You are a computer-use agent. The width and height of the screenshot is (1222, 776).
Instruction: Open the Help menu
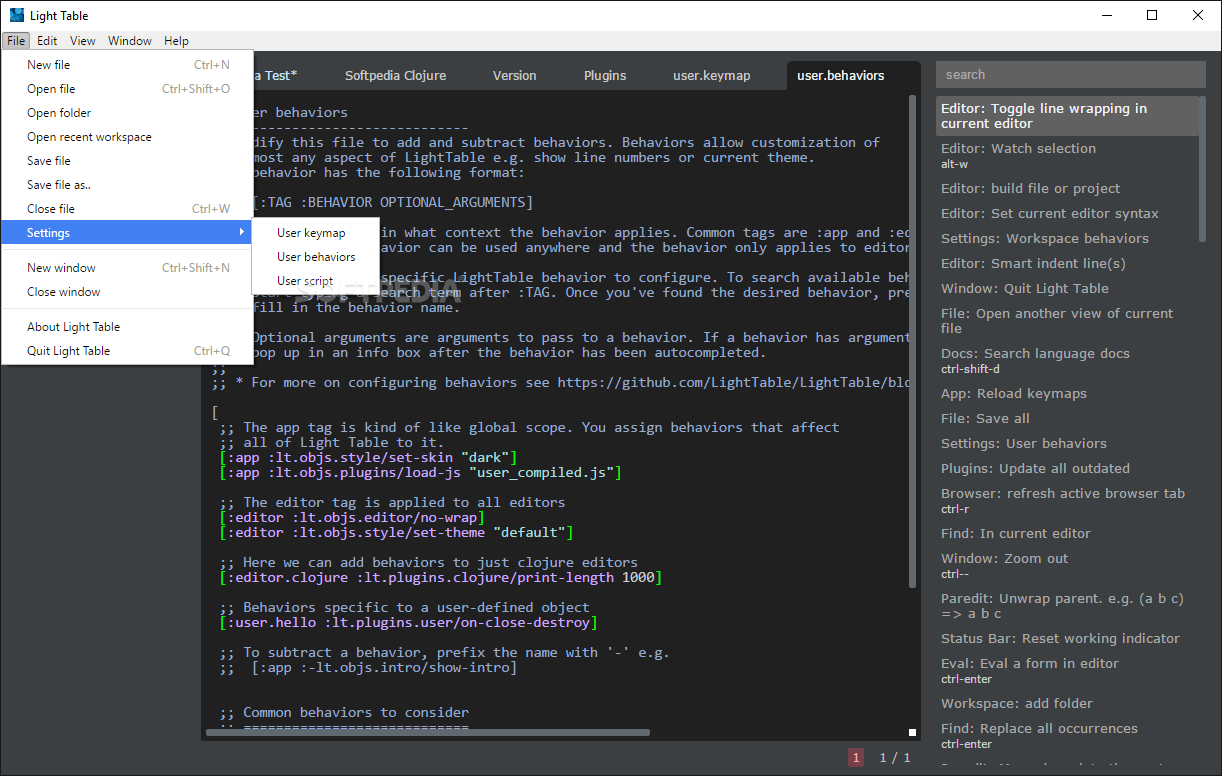[176, 41]
